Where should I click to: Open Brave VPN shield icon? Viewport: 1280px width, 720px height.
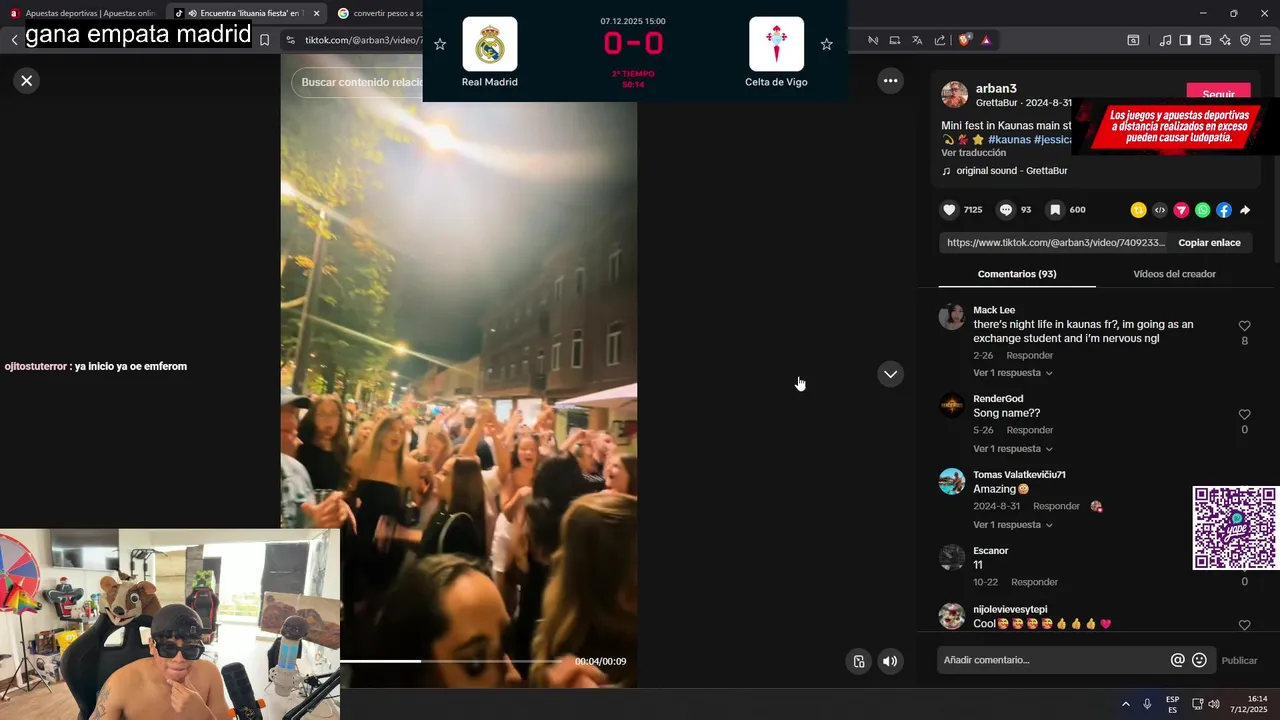tap(1245, 40)
